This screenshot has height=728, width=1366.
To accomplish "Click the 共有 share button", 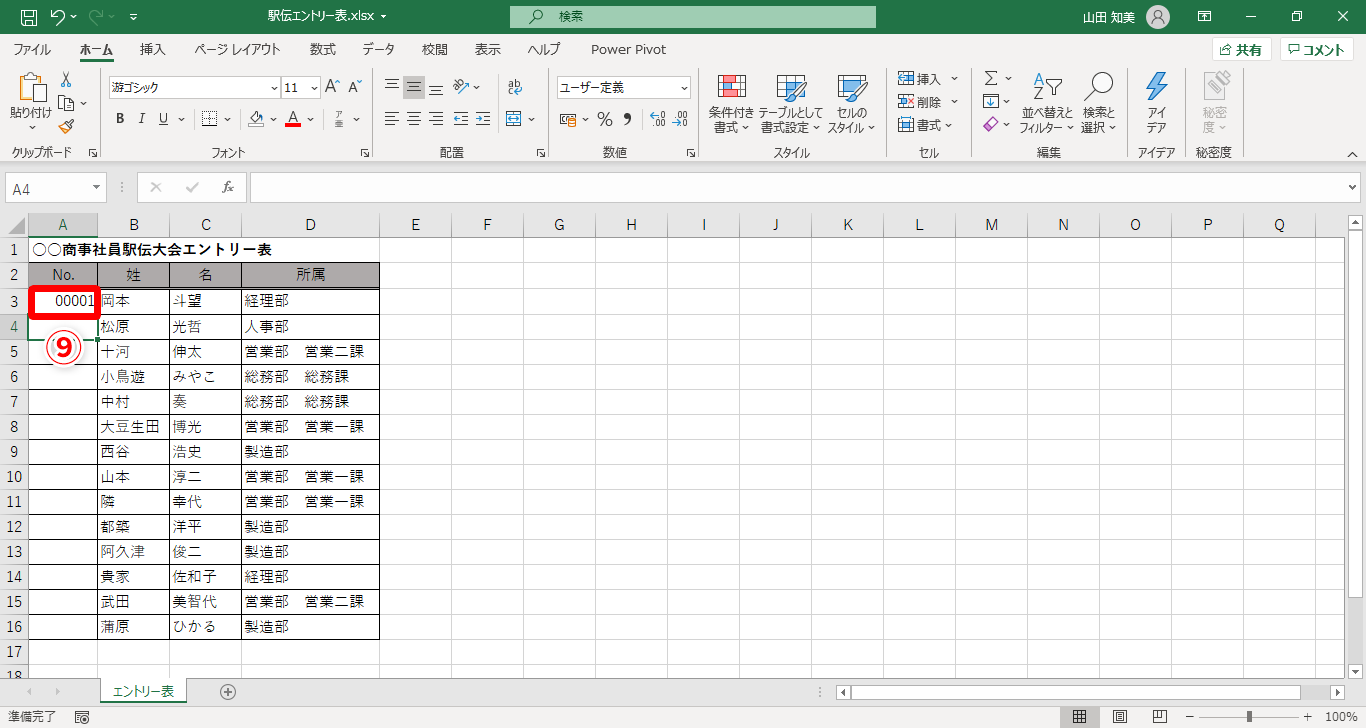I will 1241,50.
